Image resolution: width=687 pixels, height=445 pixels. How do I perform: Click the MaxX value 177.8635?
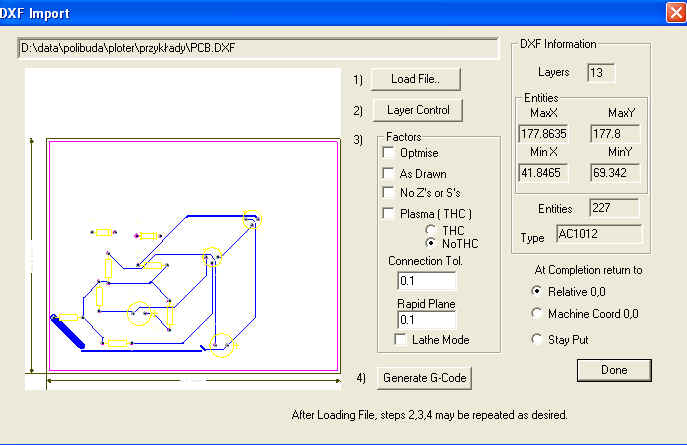click(543, 134)
